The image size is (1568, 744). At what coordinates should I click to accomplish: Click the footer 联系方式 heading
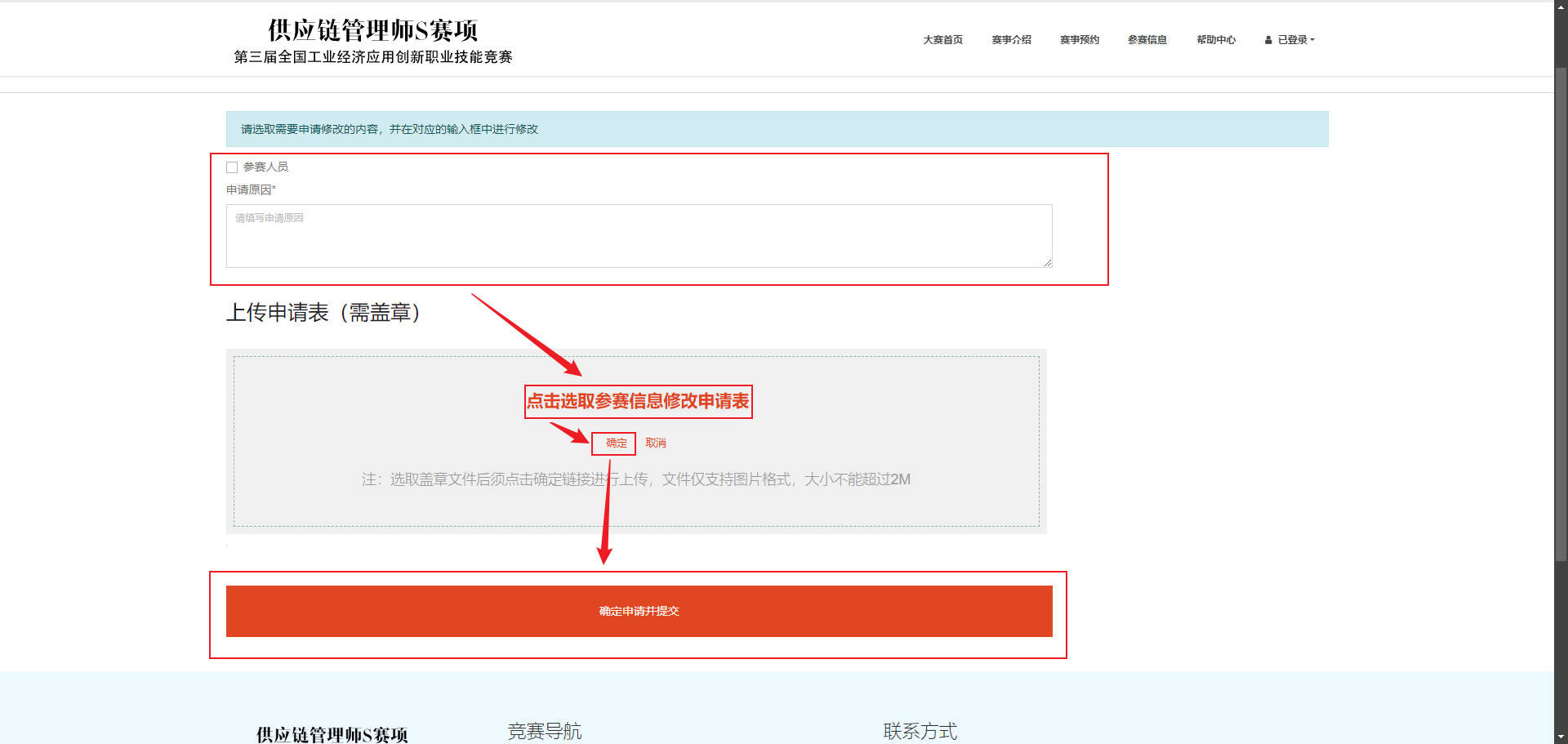click(x=920, y=731)
